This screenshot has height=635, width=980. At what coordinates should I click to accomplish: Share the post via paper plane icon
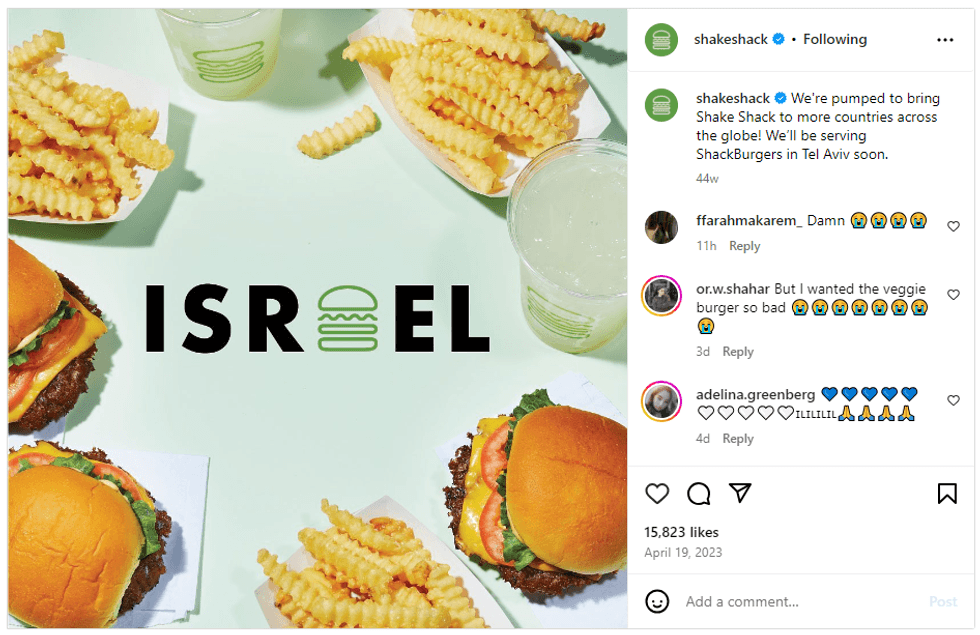[740, 493]
